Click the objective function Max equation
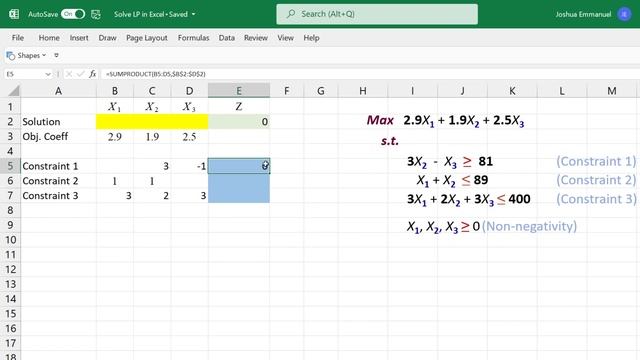Image resolution: width=640 pixels, height=360 pixels. (445, 120)
